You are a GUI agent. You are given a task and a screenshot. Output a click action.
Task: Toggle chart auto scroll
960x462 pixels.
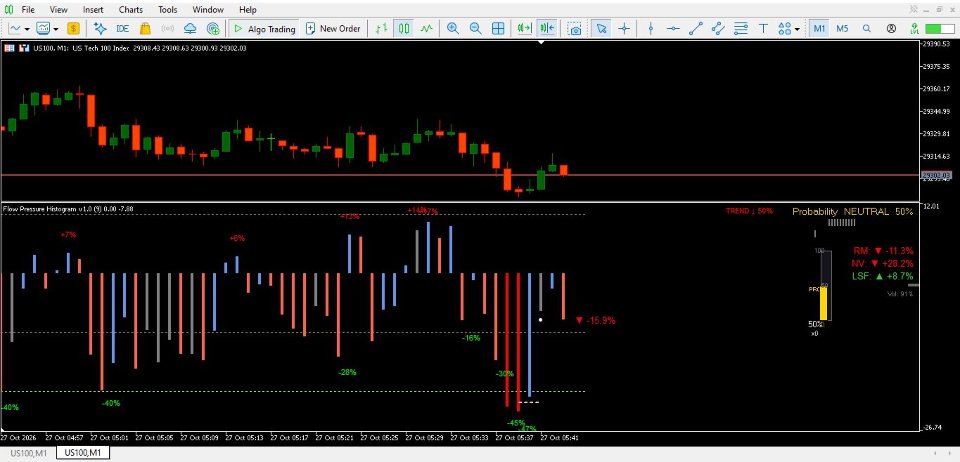pos(524,28)
